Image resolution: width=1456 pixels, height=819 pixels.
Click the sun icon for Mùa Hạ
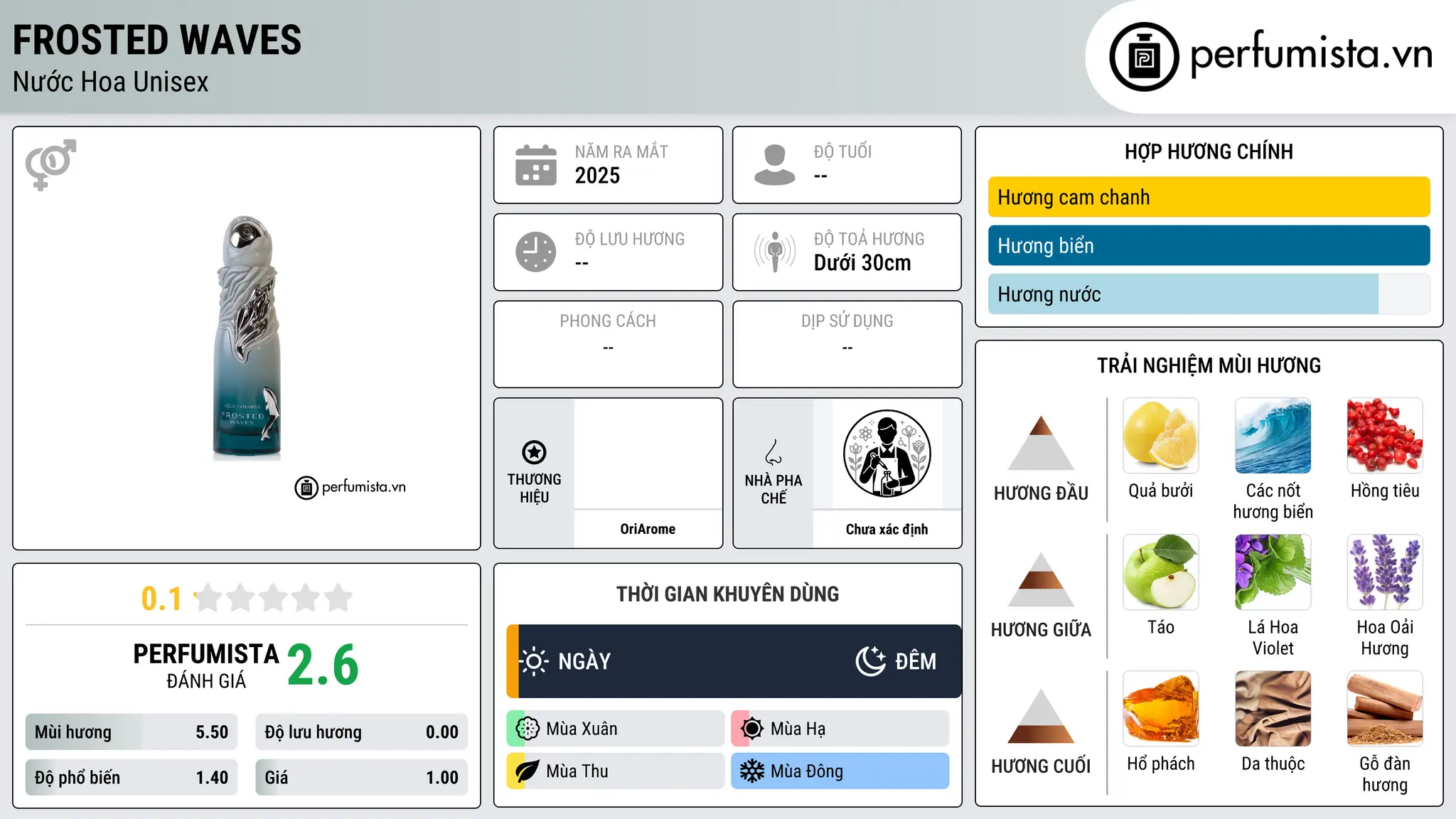coord(752,729)
